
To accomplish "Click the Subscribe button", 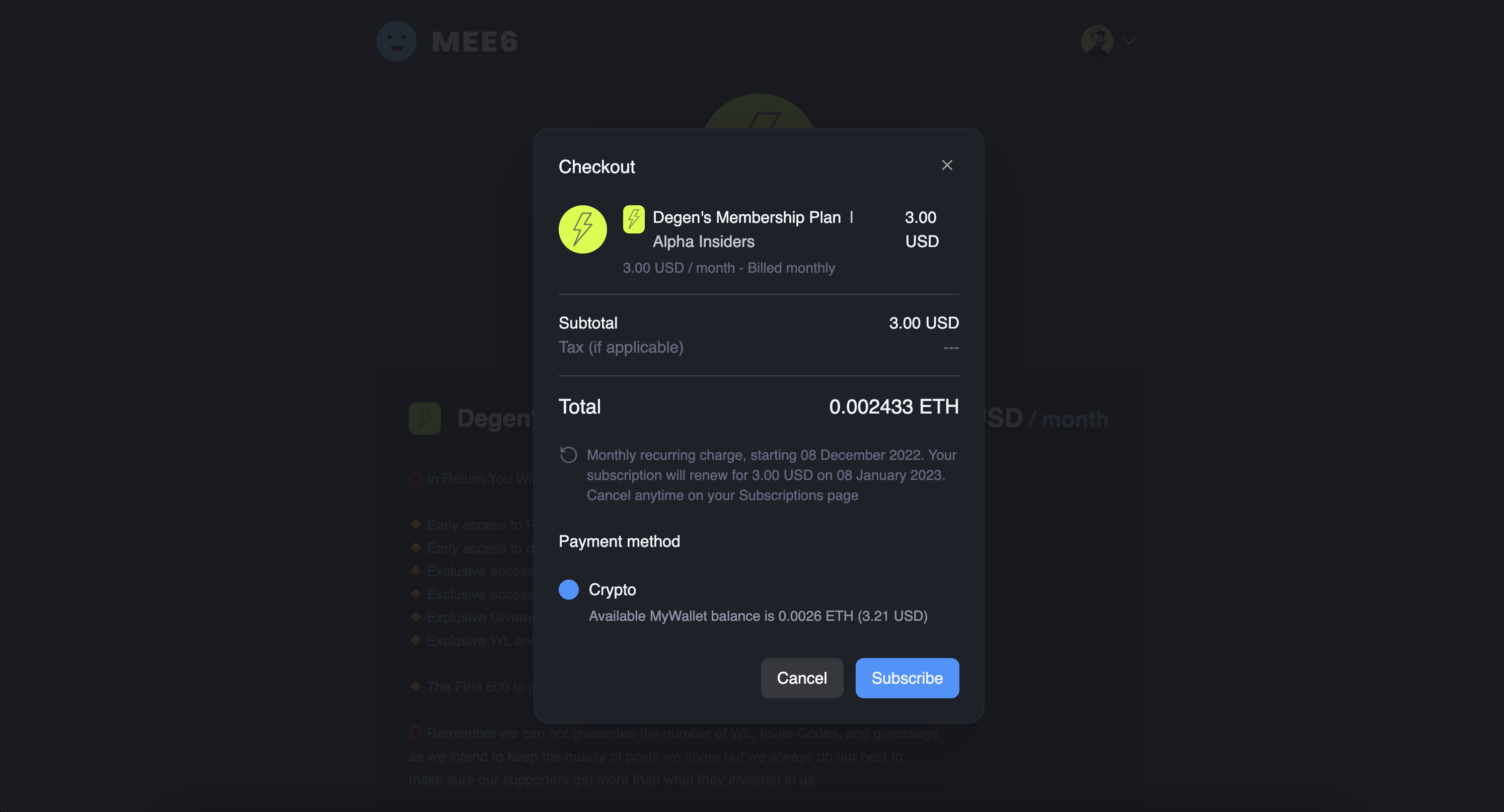I will click(908, 678).
